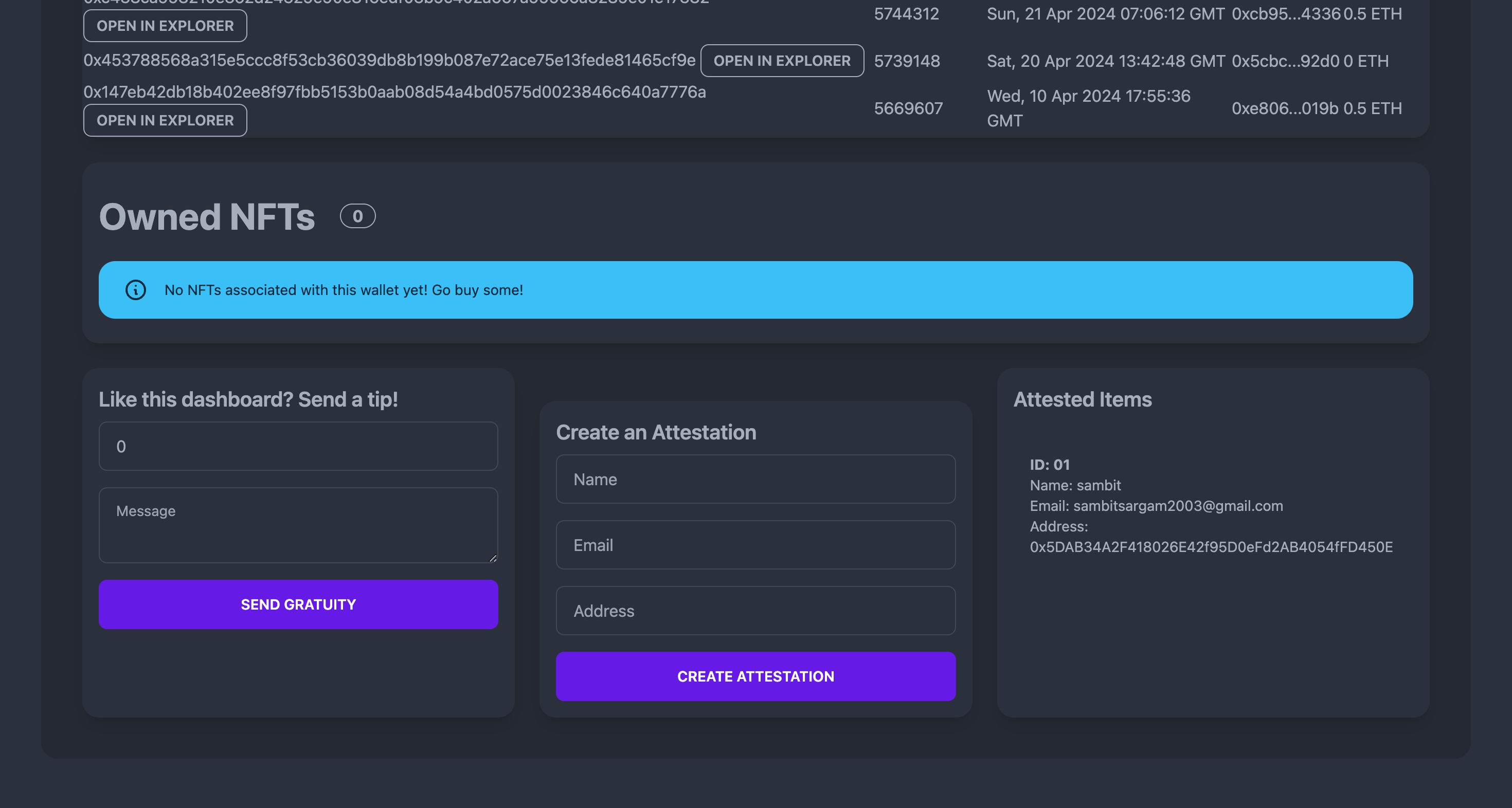
Task: Click attested address 0x5DAB34A2F418026E42f95D0eFd2AB4054fFD450E
Action: tap(1211, 546)
